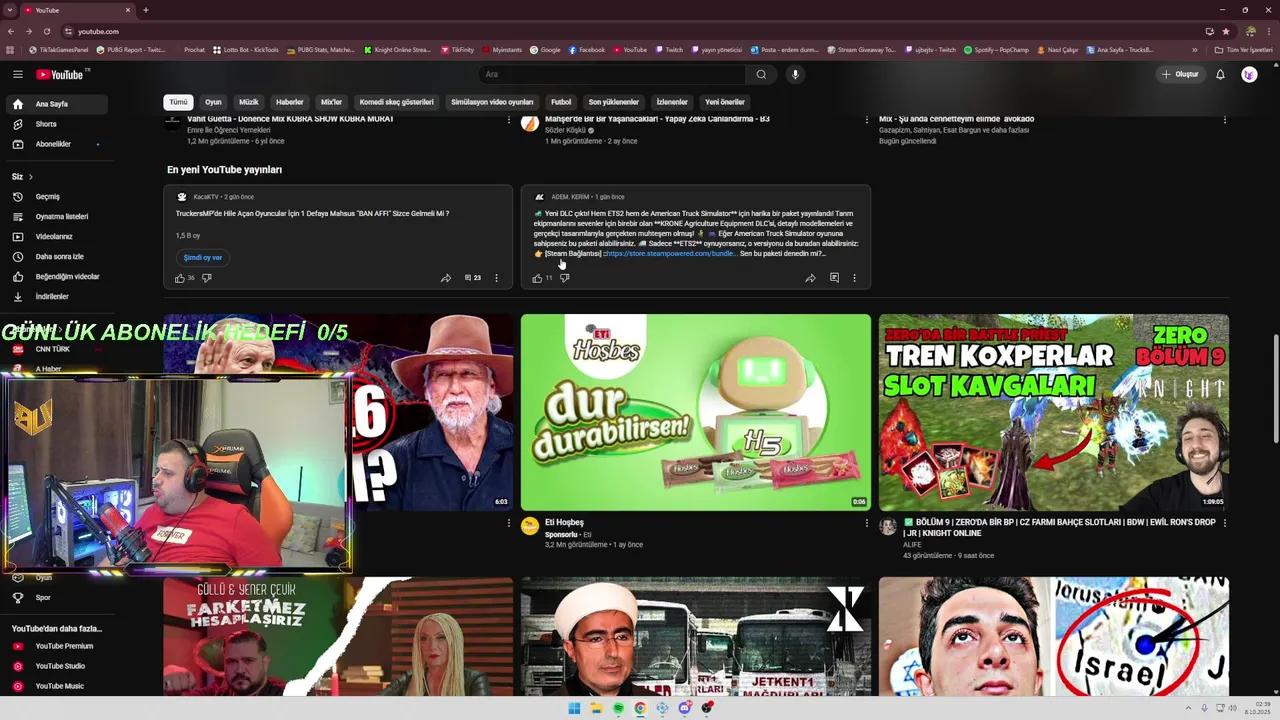
Task: Expand hidden bookmarks chevron
Action: pos(1194,49)
